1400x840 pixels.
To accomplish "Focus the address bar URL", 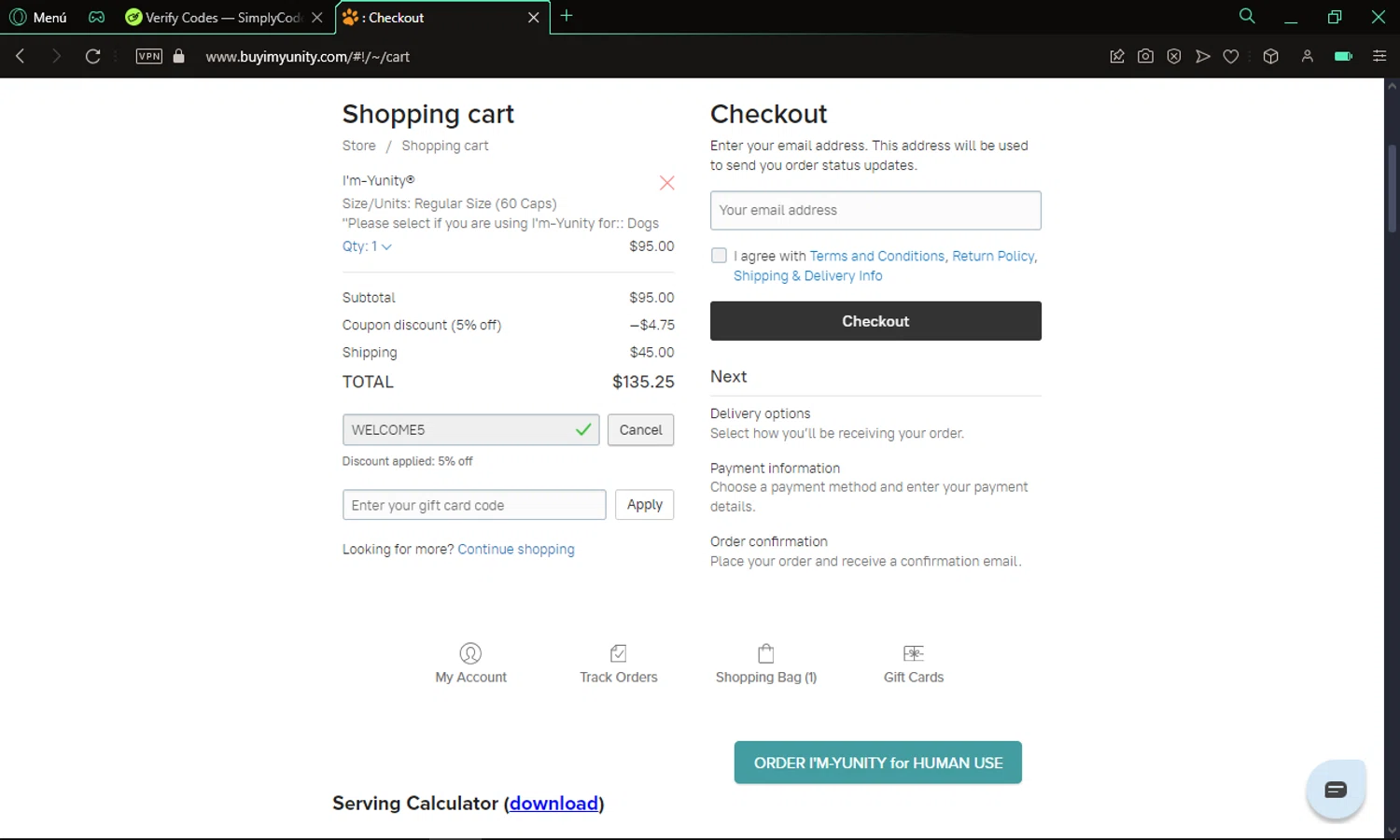I will [x=308, y=57].
